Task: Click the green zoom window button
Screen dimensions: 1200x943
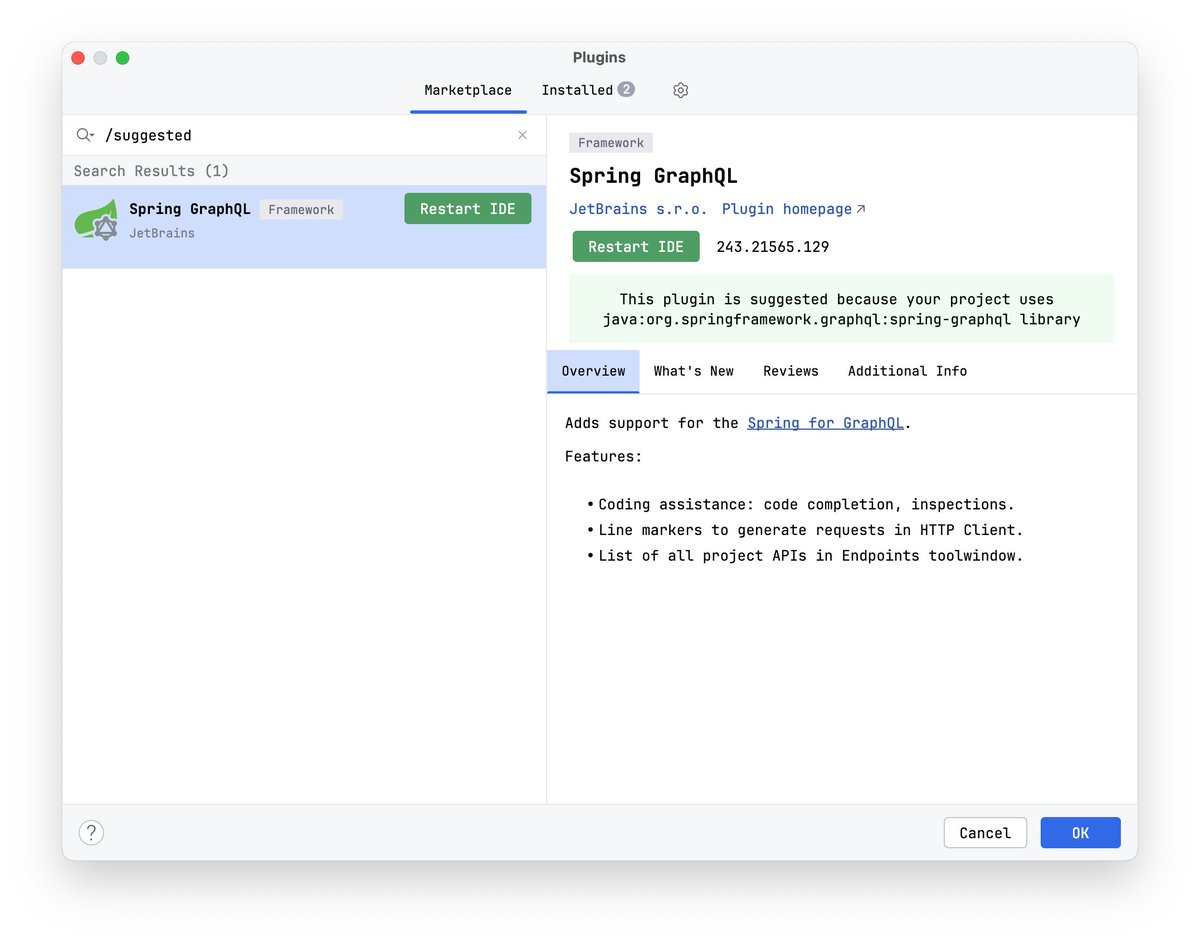Action: 122,58
